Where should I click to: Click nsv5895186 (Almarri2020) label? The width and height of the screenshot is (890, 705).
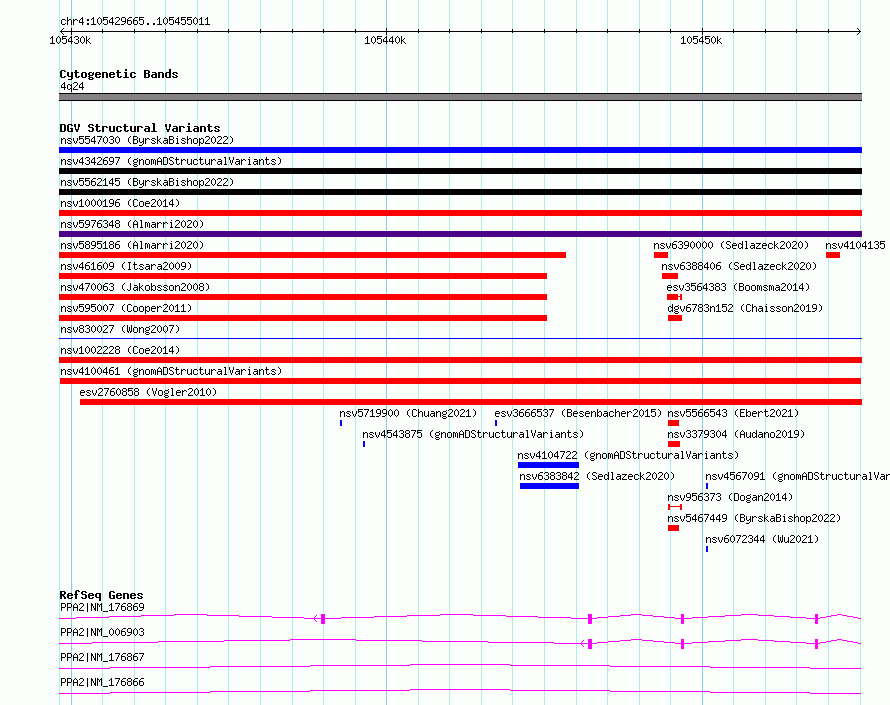pos(132,245)
